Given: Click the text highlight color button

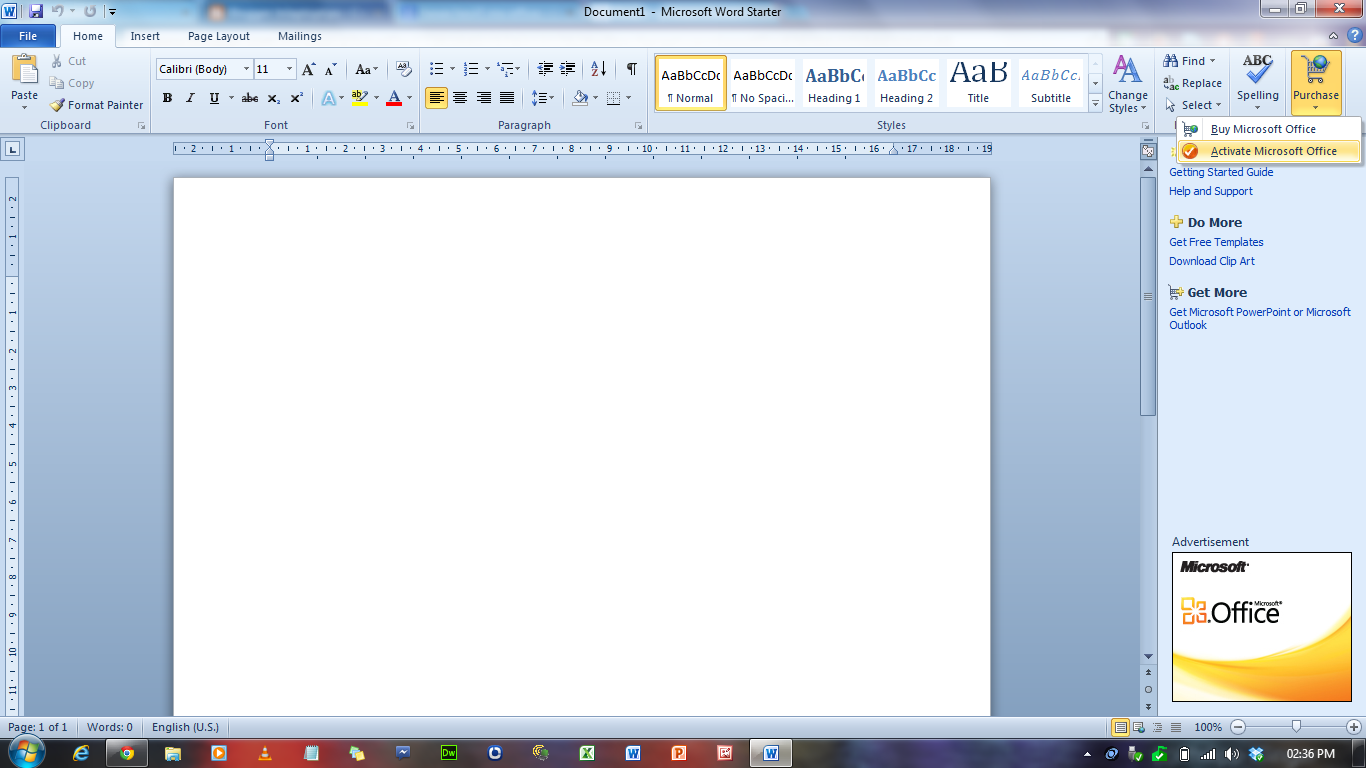Looking at the screenshot, I should [360, 98].
